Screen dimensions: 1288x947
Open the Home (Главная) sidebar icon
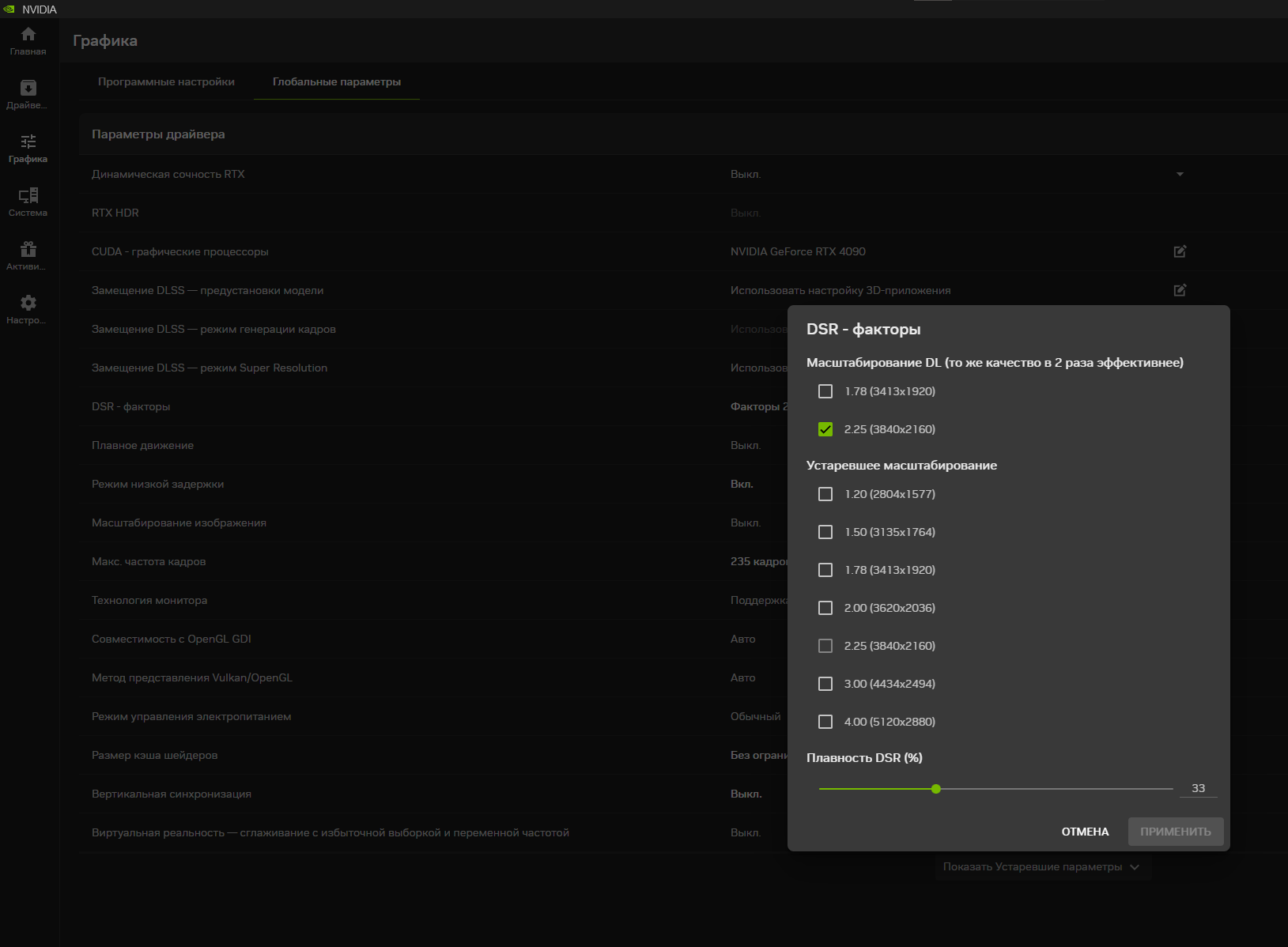click(28, 35)
